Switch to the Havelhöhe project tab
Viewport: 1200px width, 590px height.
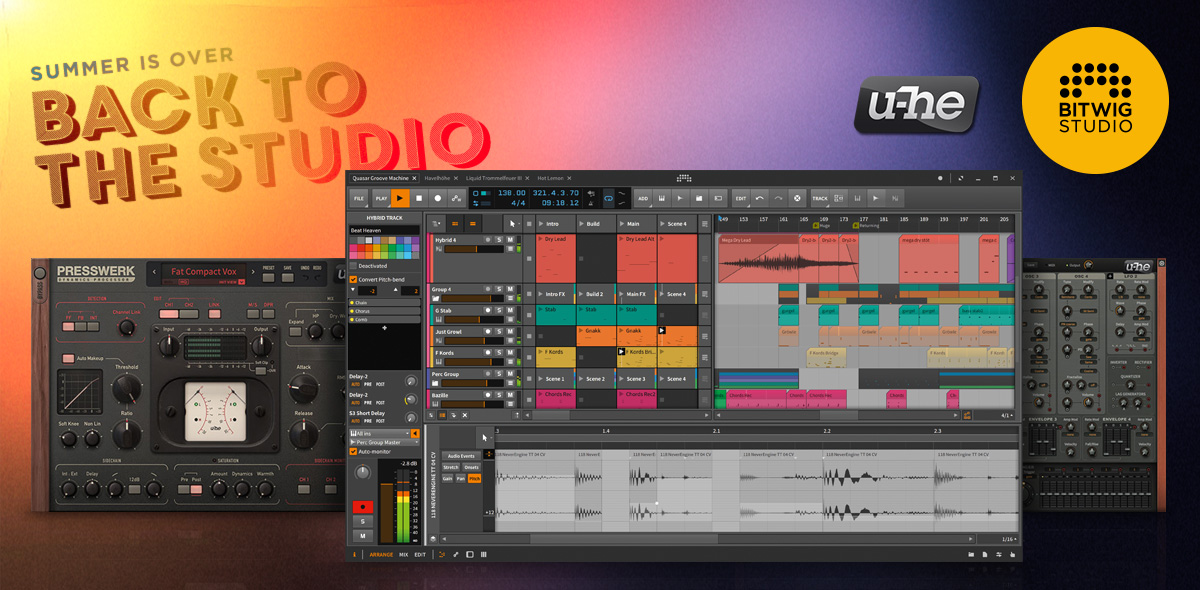436,178
